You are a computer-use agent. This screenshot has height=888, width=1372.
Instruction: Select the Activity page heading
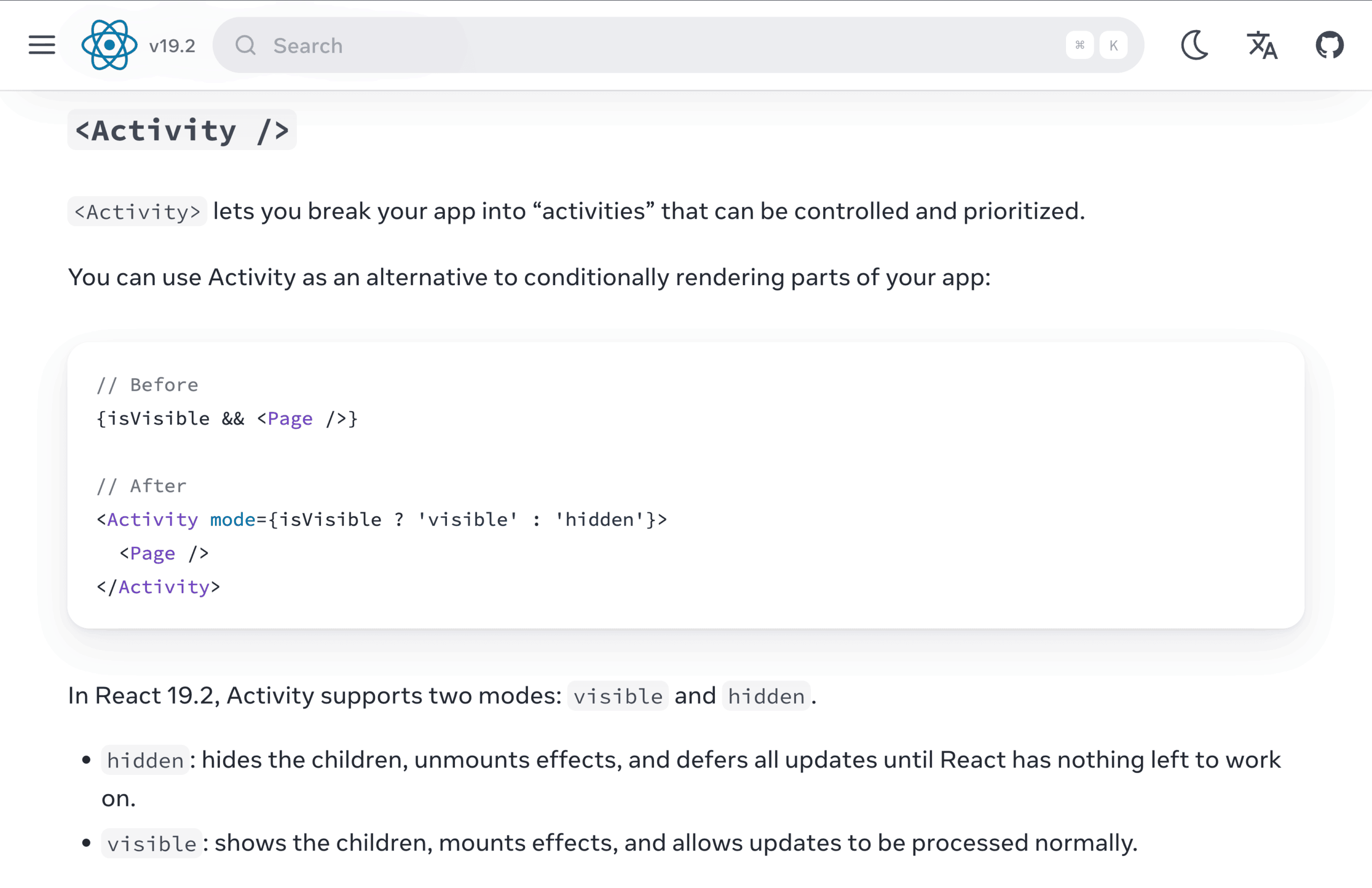(x=182, y=130)
